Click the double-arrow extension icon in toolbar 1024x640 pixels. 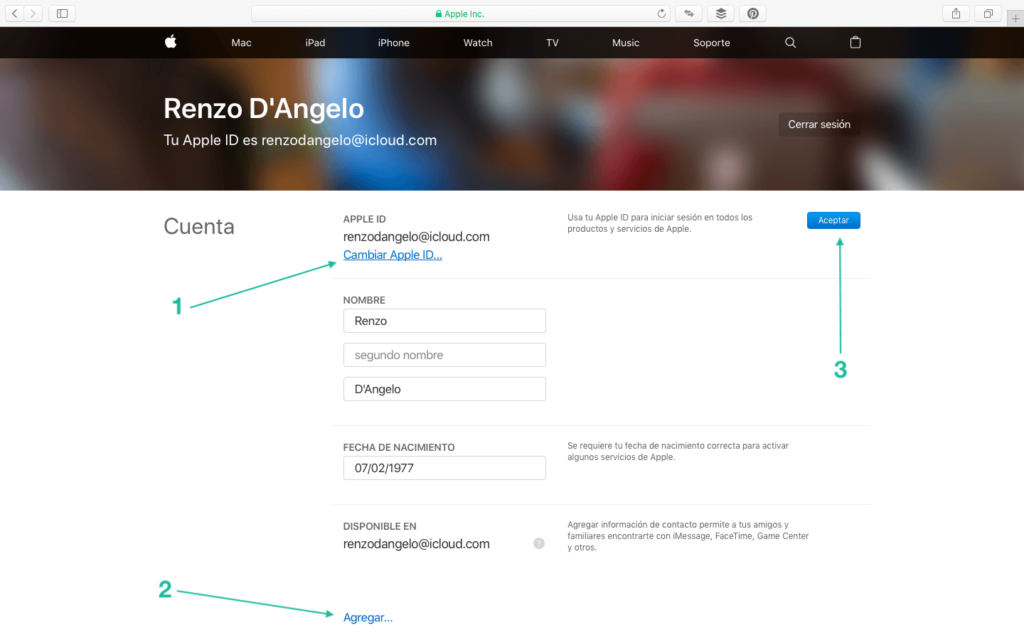pos(689,13)
